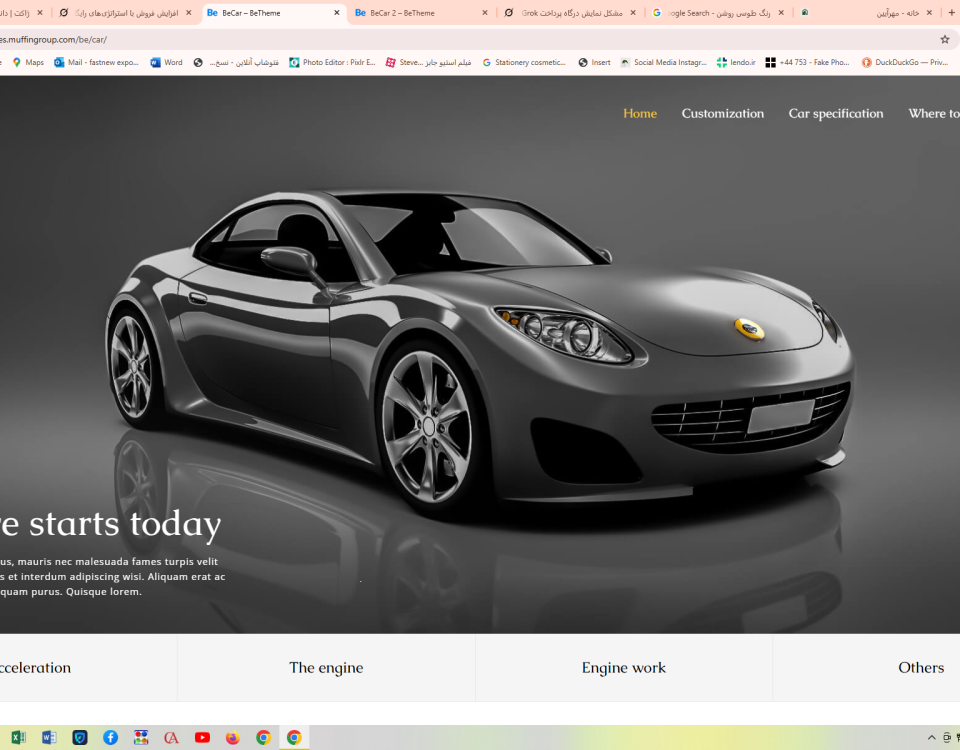This screenshot has width=960, height=750.
Task: Click the yellow emblem on the car hood
Action: [x=749, y=328]
